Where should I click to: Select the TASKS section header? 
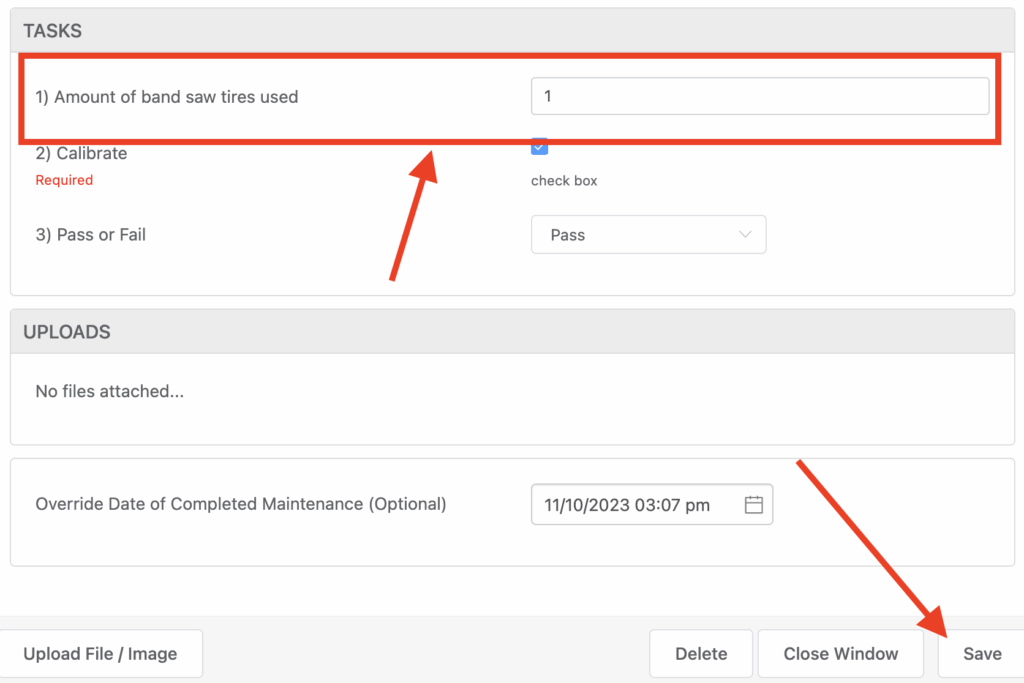pos(53,31)
